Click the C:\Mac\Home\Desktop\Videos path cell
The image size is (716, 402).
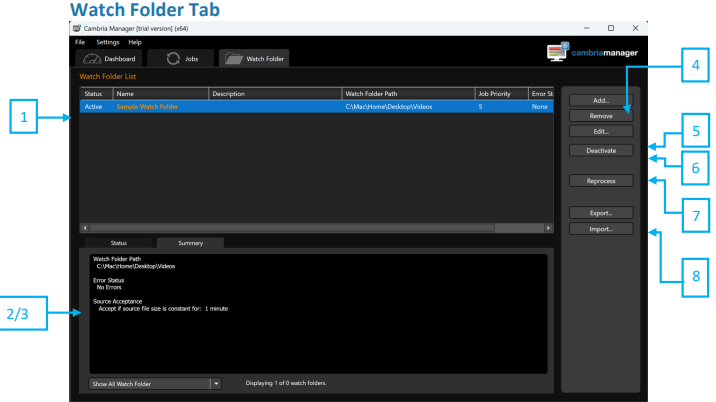[389, 106]
